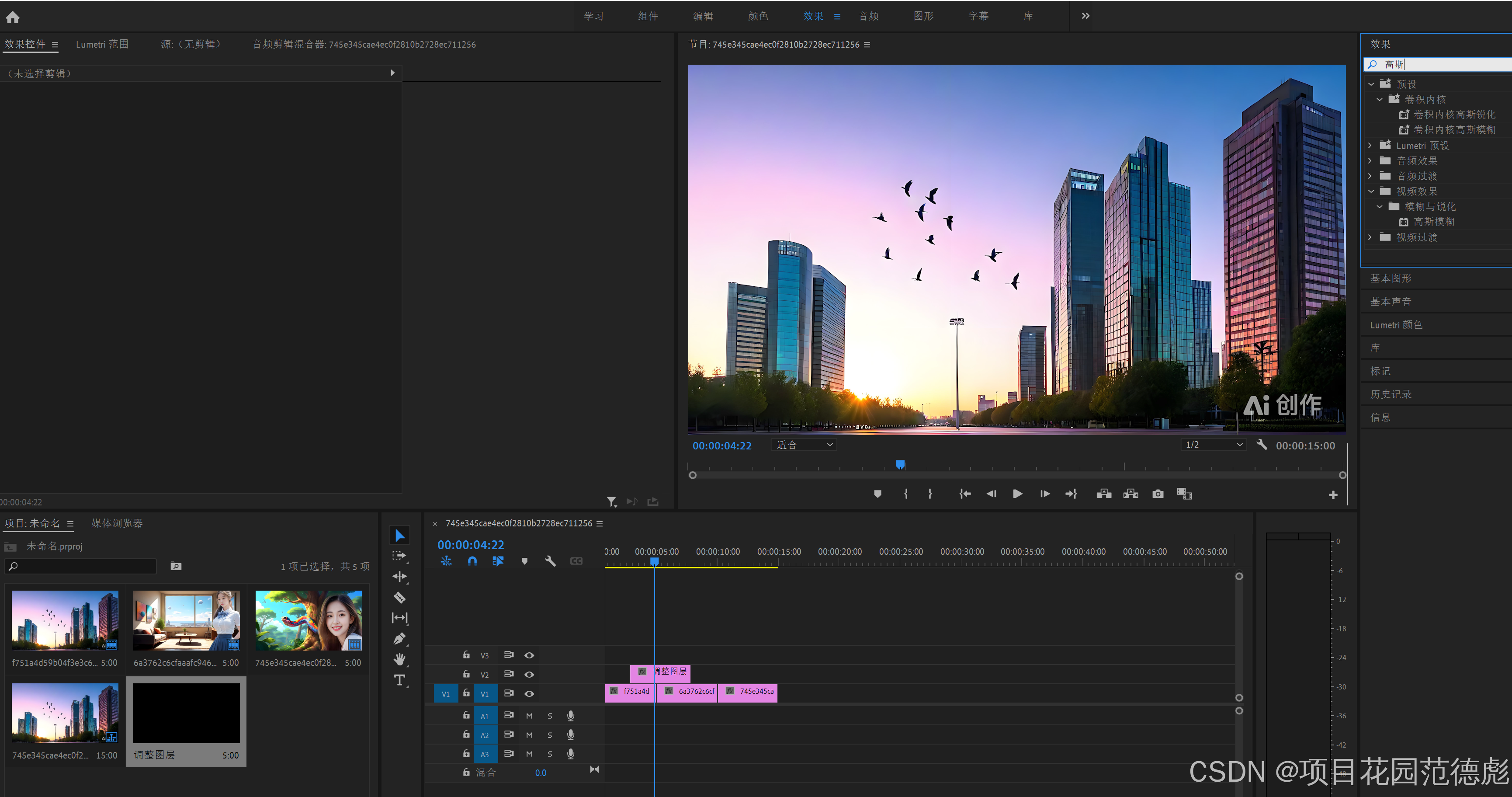Select the Type tool
Image resolution: width=1512 pixels, height=797 pixels.
point(400,680)
